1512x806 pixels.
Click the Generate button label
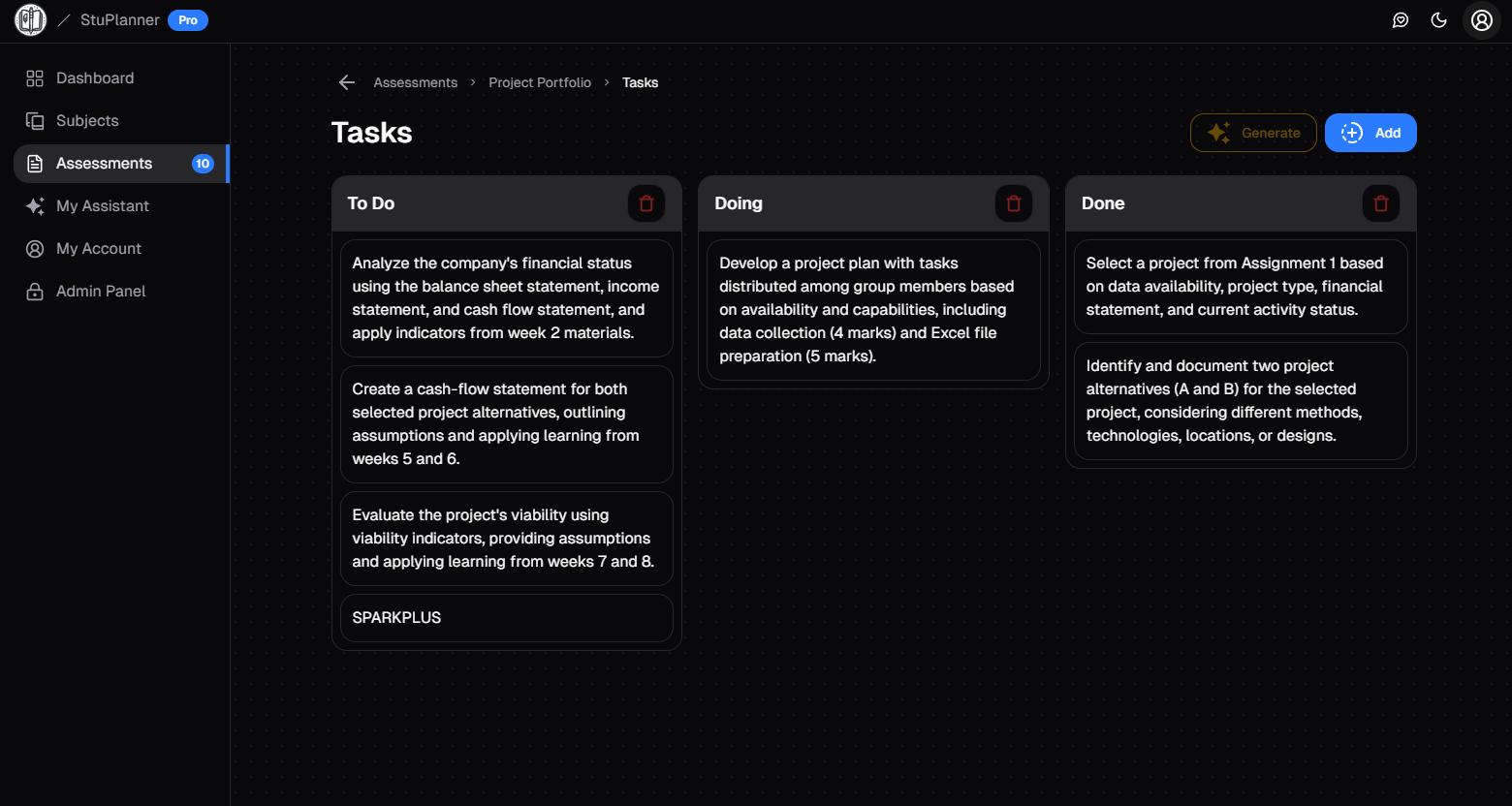tap(1271, 133)
